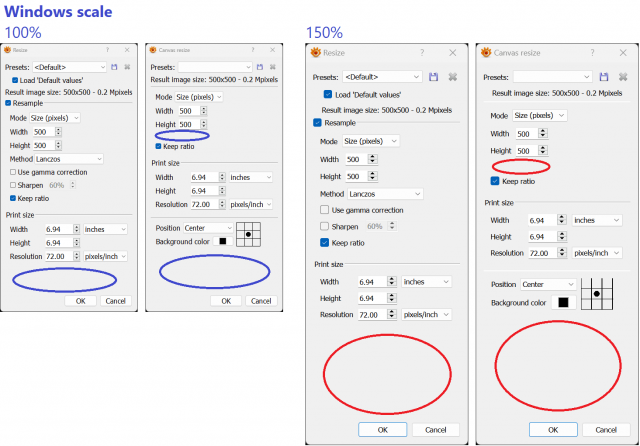Image resolution: width=640 pixels, height=446 pixels.
Task: Click OK in 100% Resize dialog
Action: pos(80,301)
